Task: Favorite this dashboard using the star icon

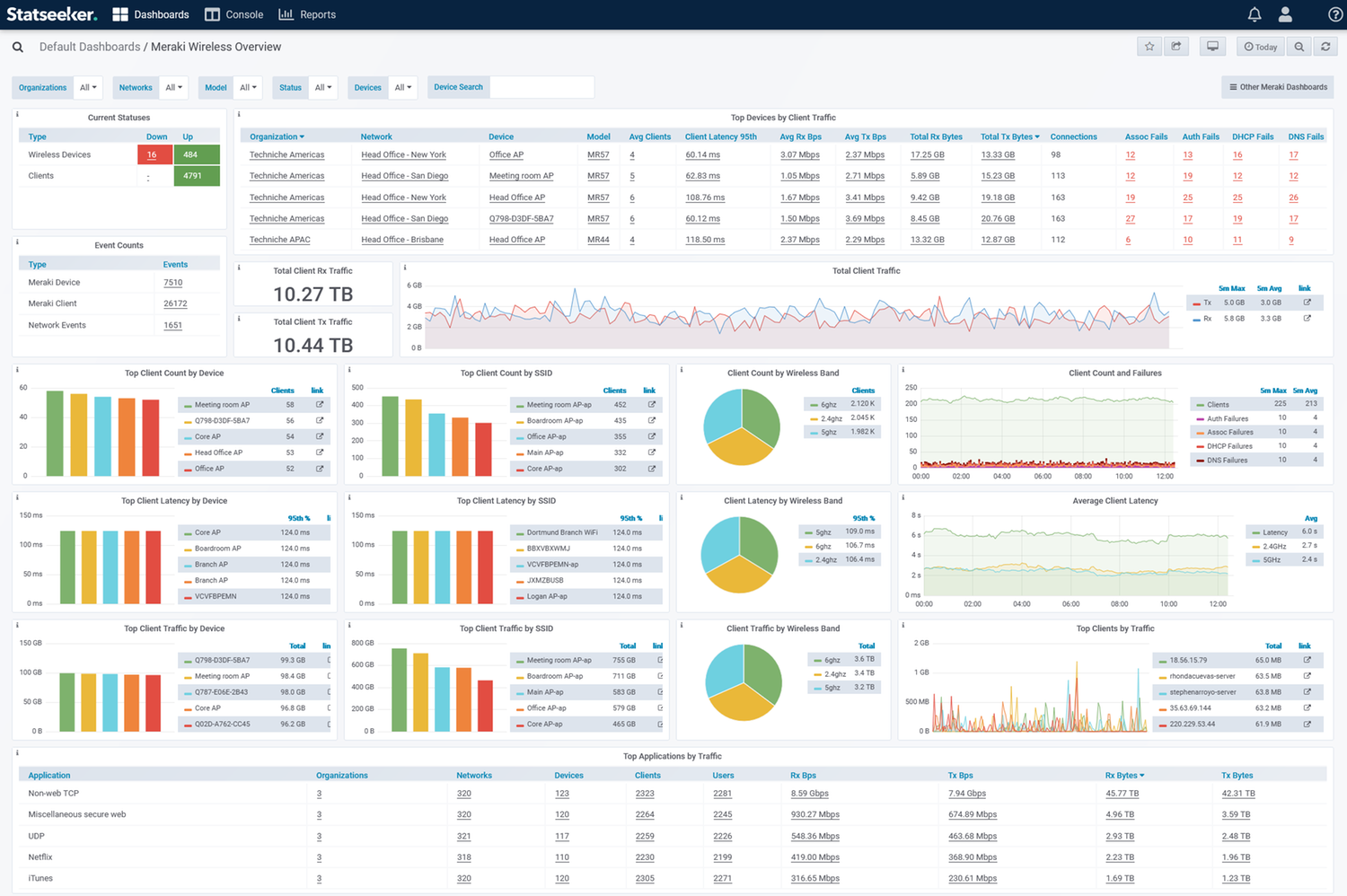Action: (x=1149, y=46)
